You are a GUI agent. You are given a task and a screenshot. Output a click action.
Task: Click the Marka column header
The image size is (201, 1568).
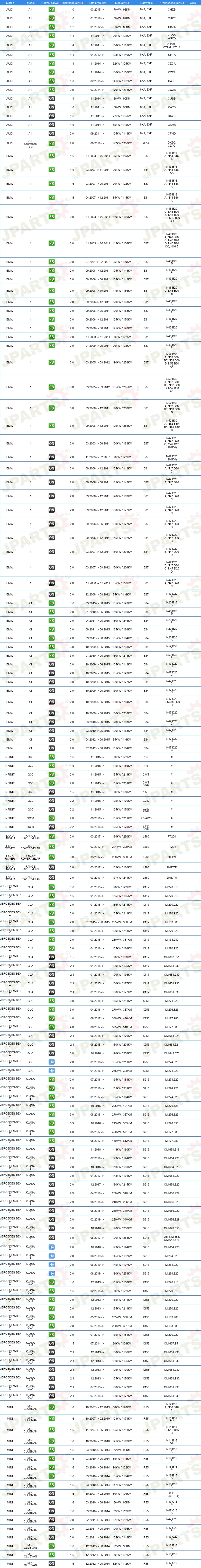click(10, 3)
